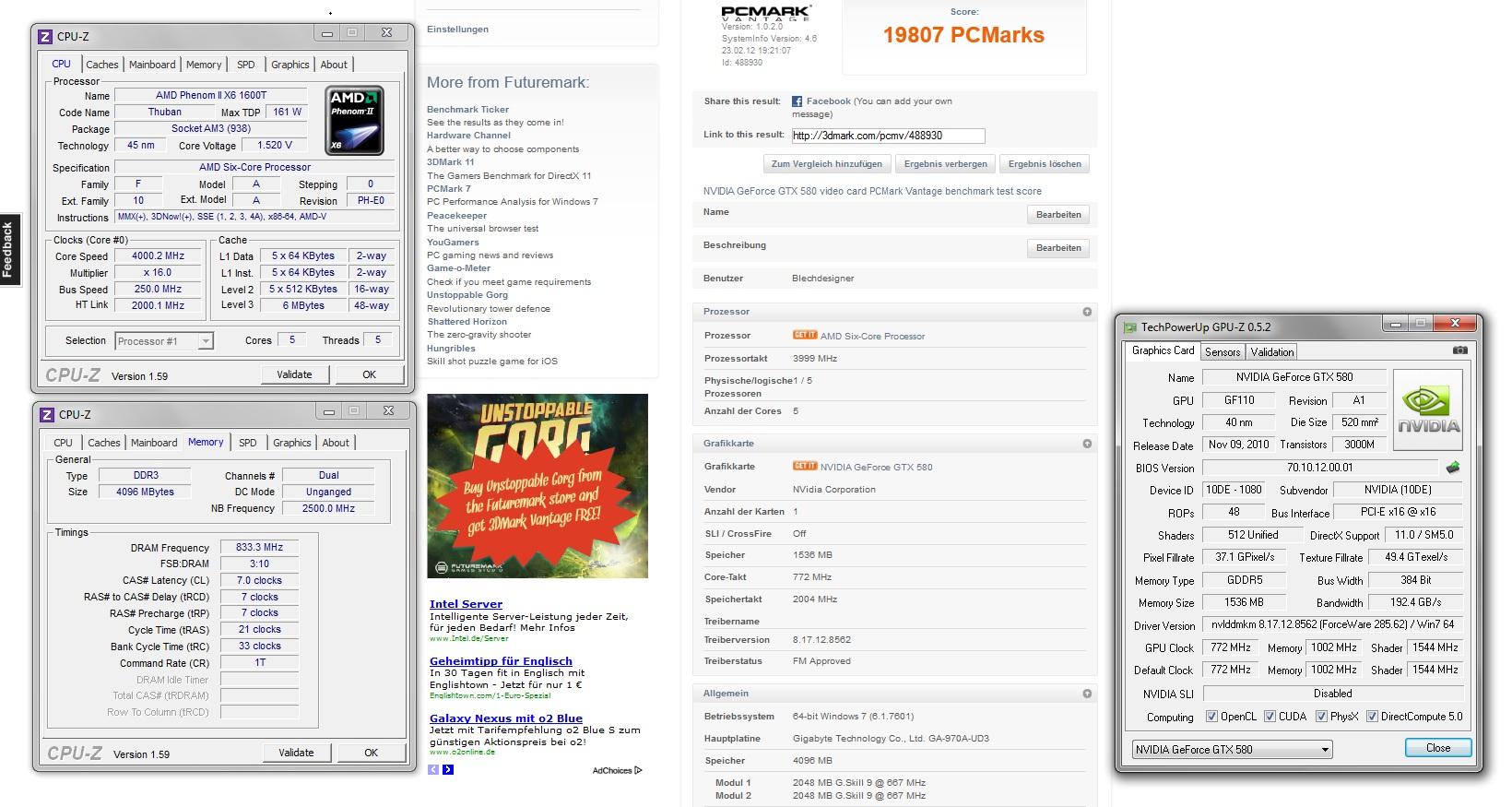Image resolution: width=1512 pixels, height=807 pixels.
Task: Toggle the CUDA checkbox in GPU-Z
Action: pos(1270,717)
